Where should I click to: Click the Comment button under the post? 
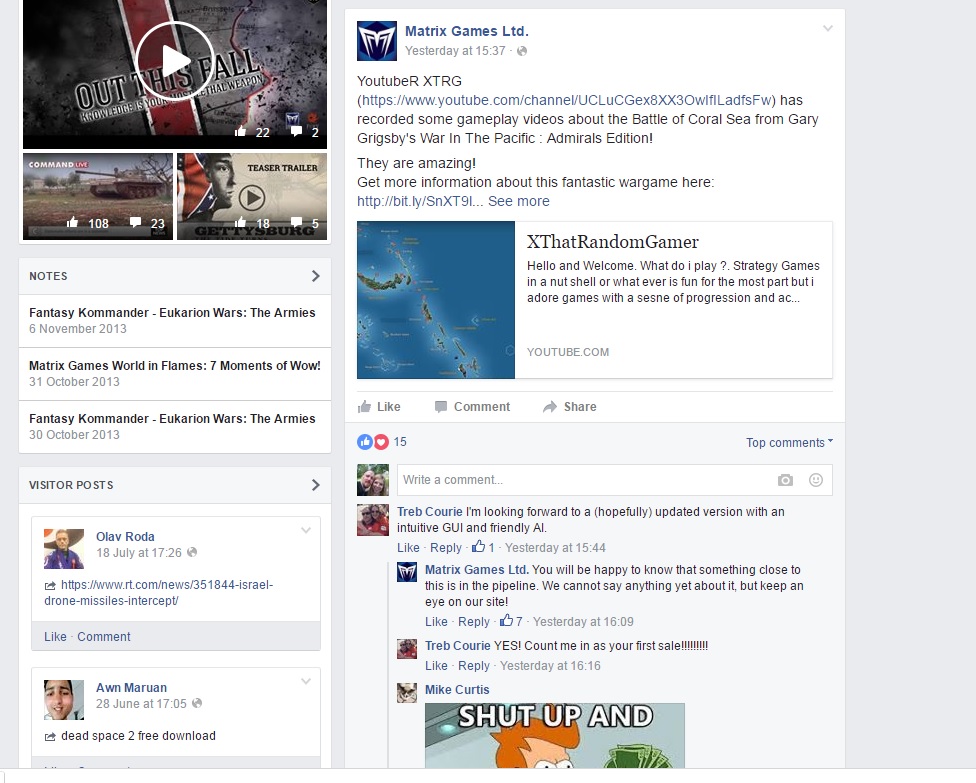coord(472,406)
